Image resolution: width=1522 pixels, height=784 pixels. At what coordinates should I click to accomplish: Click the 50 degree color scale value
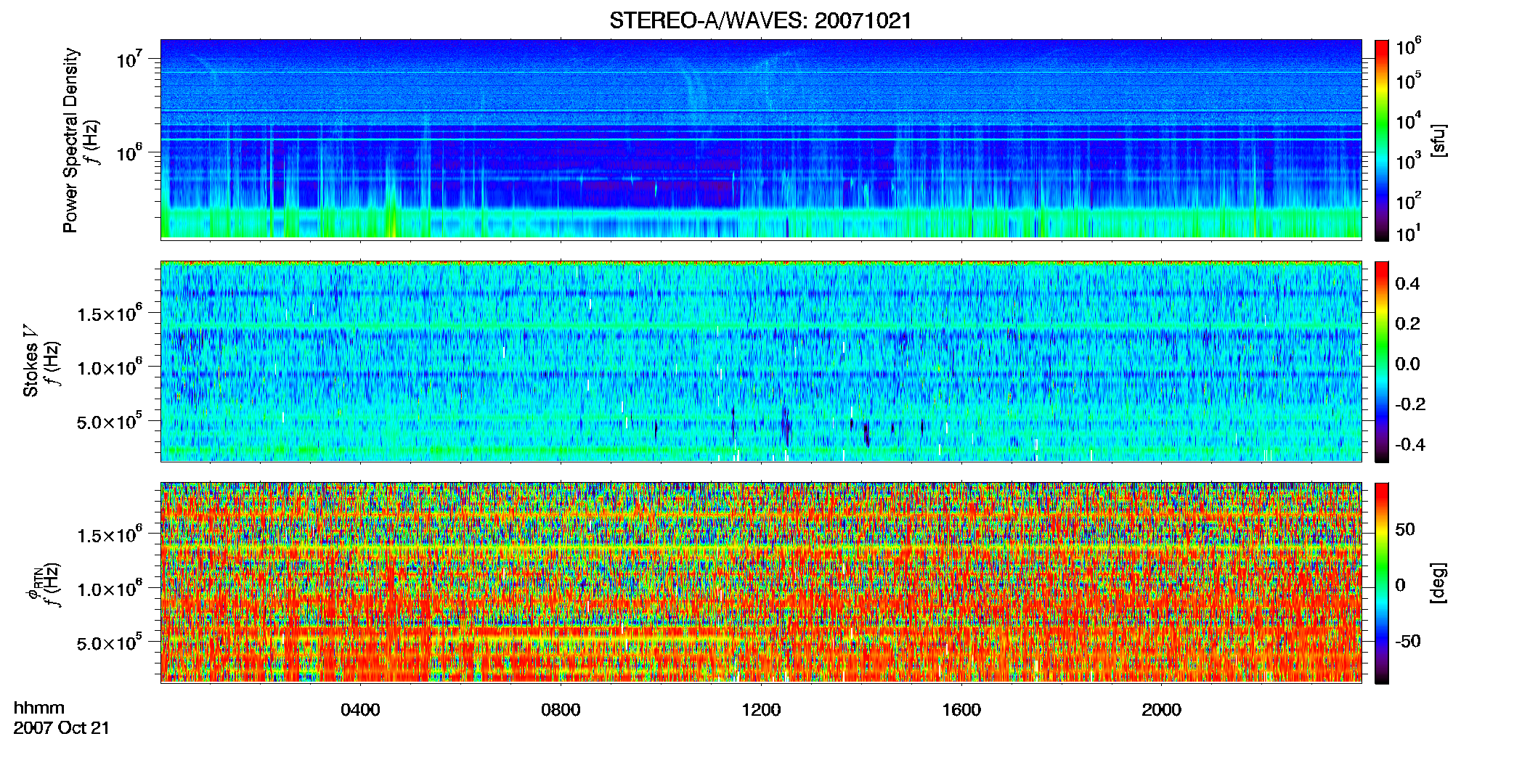1405,529
